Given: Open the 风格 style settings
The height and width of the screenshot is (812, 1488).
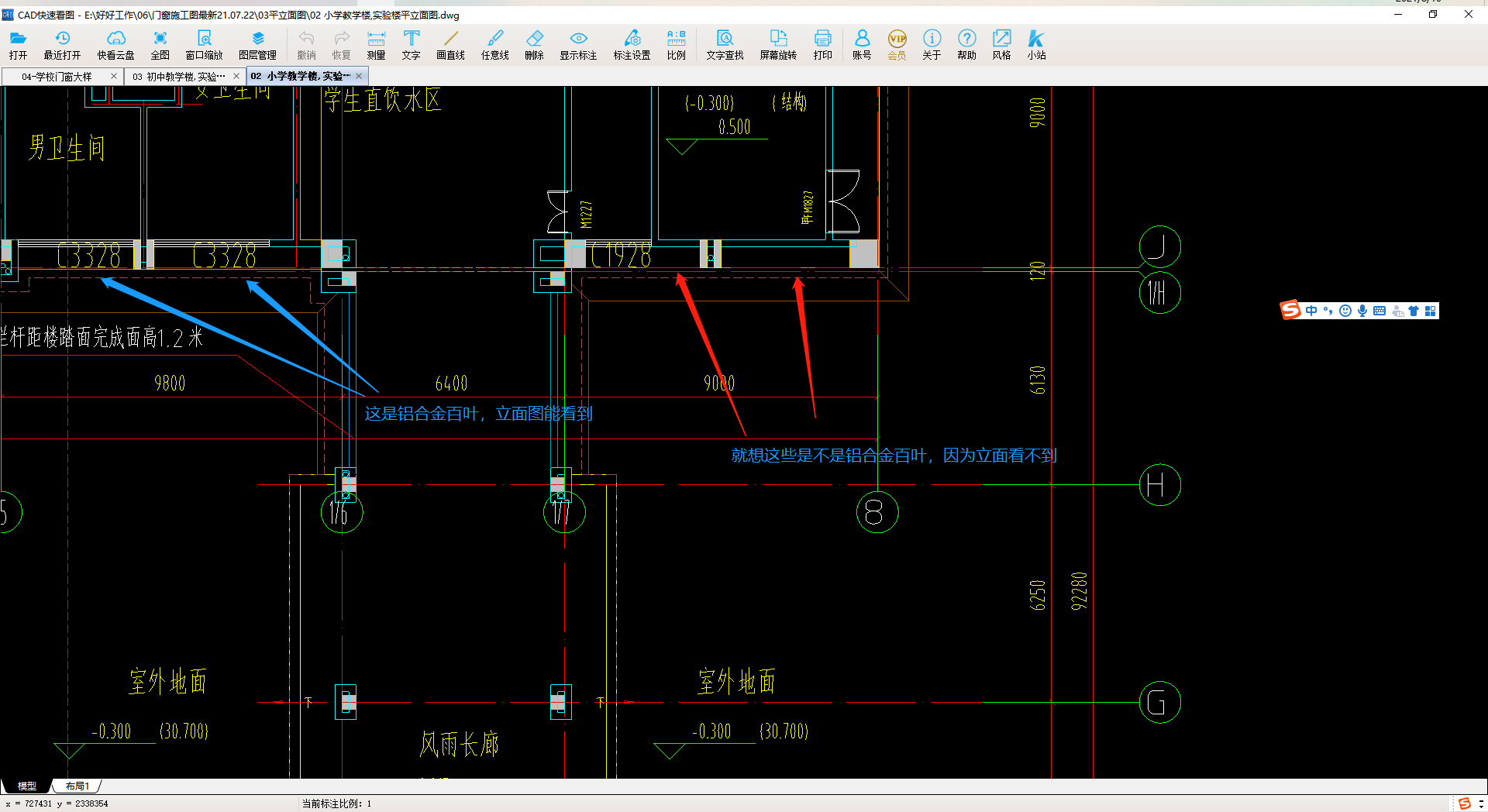Looking at the screenshot, I should (1001, 45).
